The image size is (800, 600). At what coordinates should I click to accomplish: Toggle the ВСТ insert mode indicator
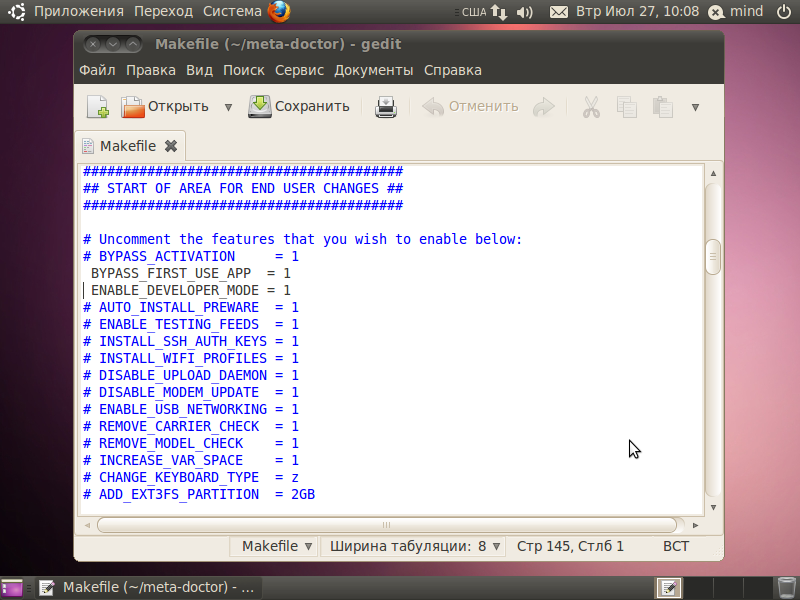click(676, 546)
